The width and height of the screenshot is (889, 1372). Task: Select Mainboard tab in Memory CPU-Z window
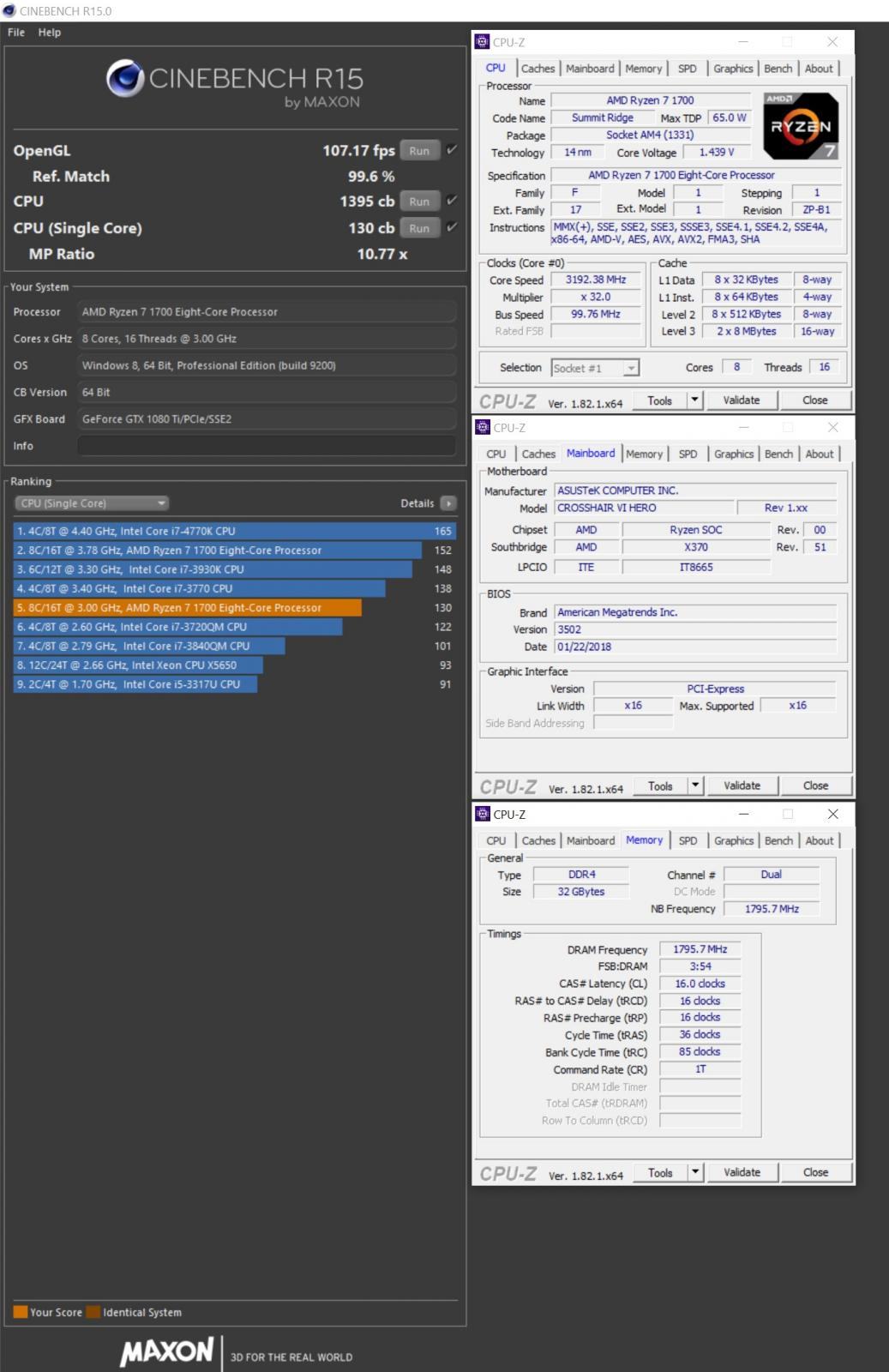point(591,841)
